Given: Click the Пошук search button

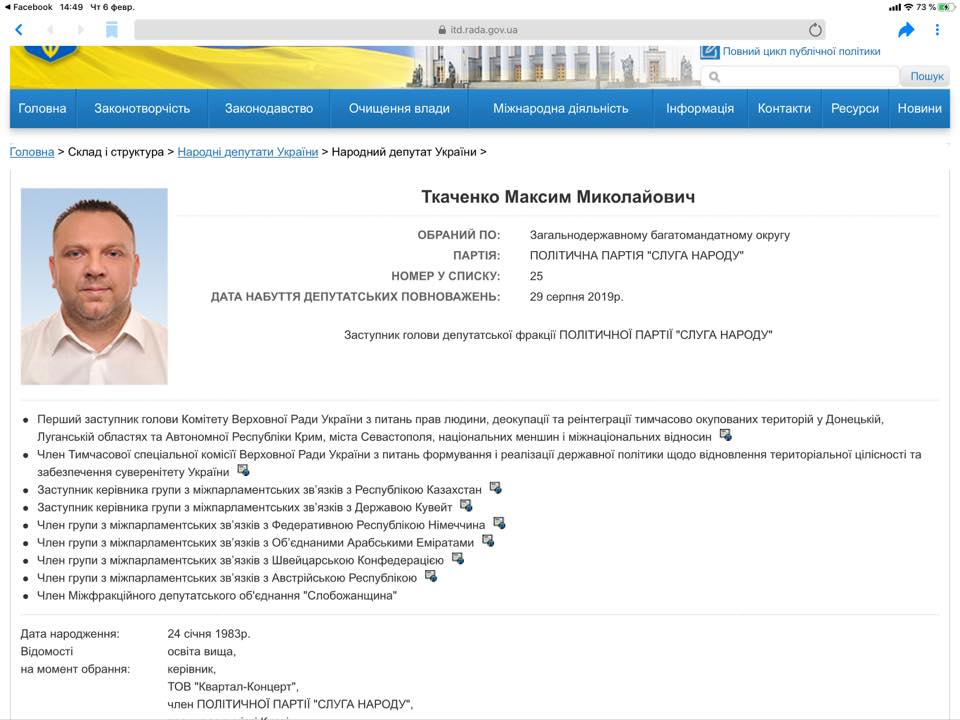Looking at the screenshot, I should point(926,77).
